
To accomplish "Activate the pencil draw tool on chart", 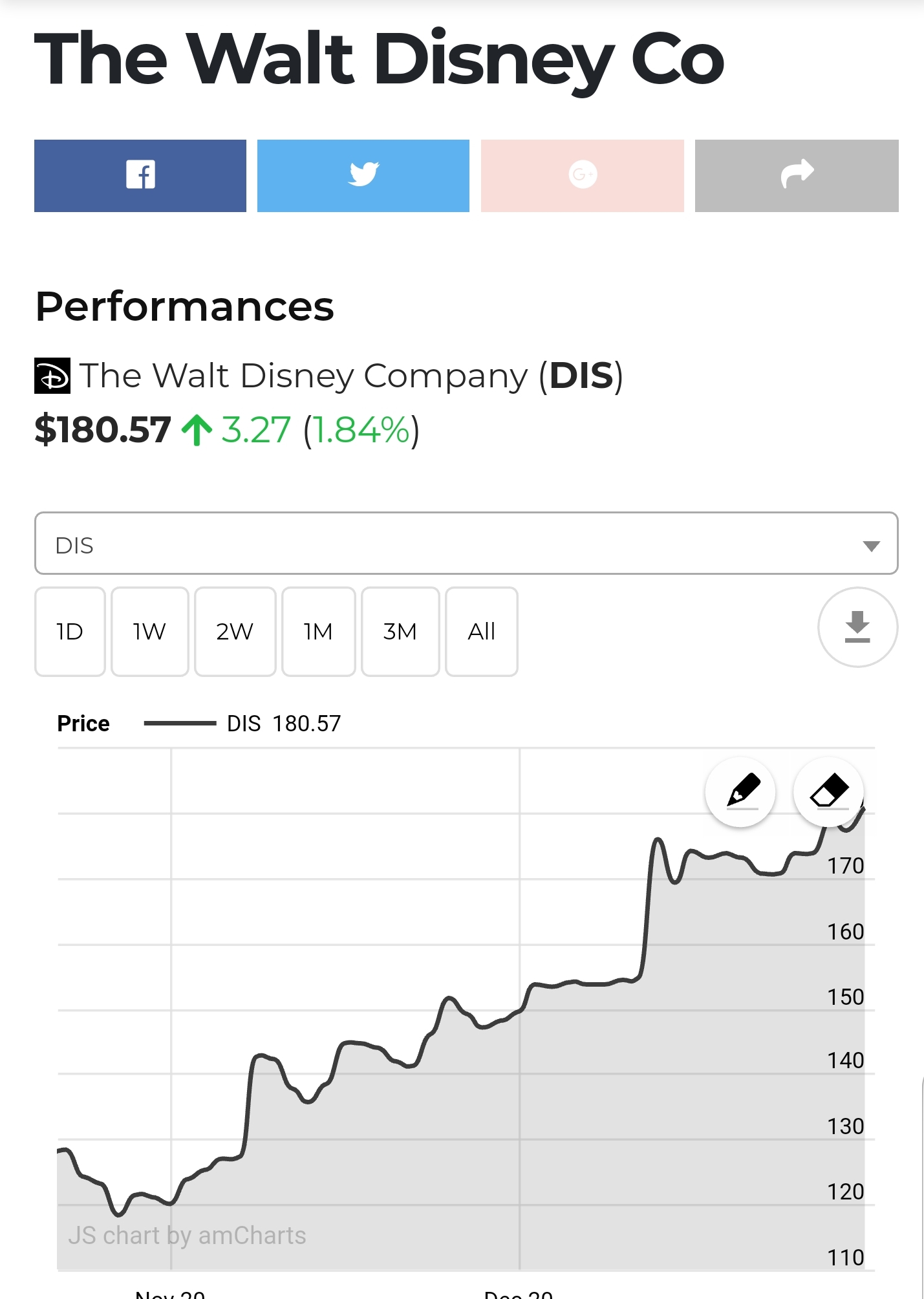I will tap(741, 791).
